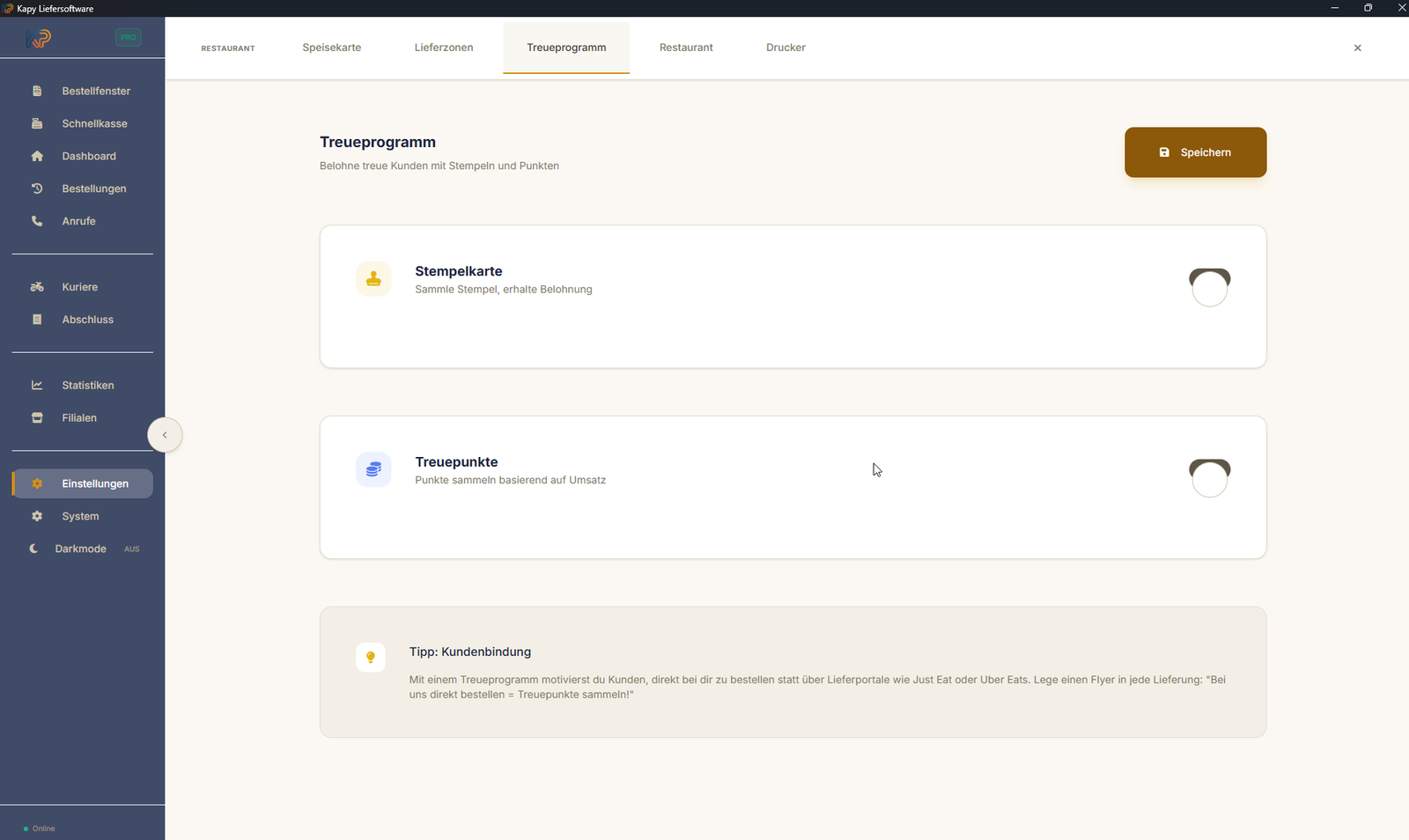1409x840 pixels.
Task: Click the Kuriere motorcycle icon
Action: [37, 287]
